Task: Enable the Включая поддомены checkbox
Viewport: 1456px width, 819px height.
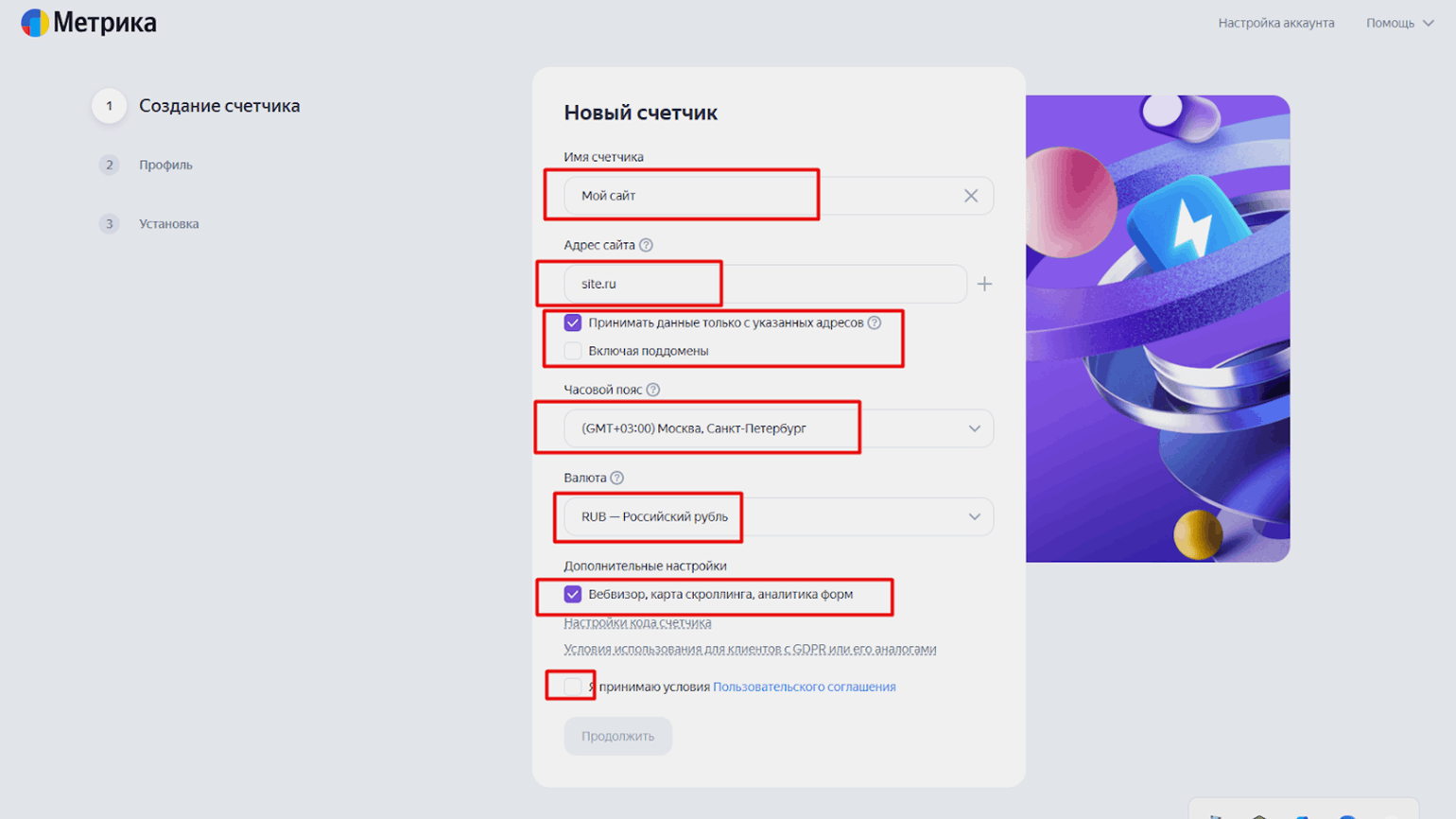Action: point(573,351)
